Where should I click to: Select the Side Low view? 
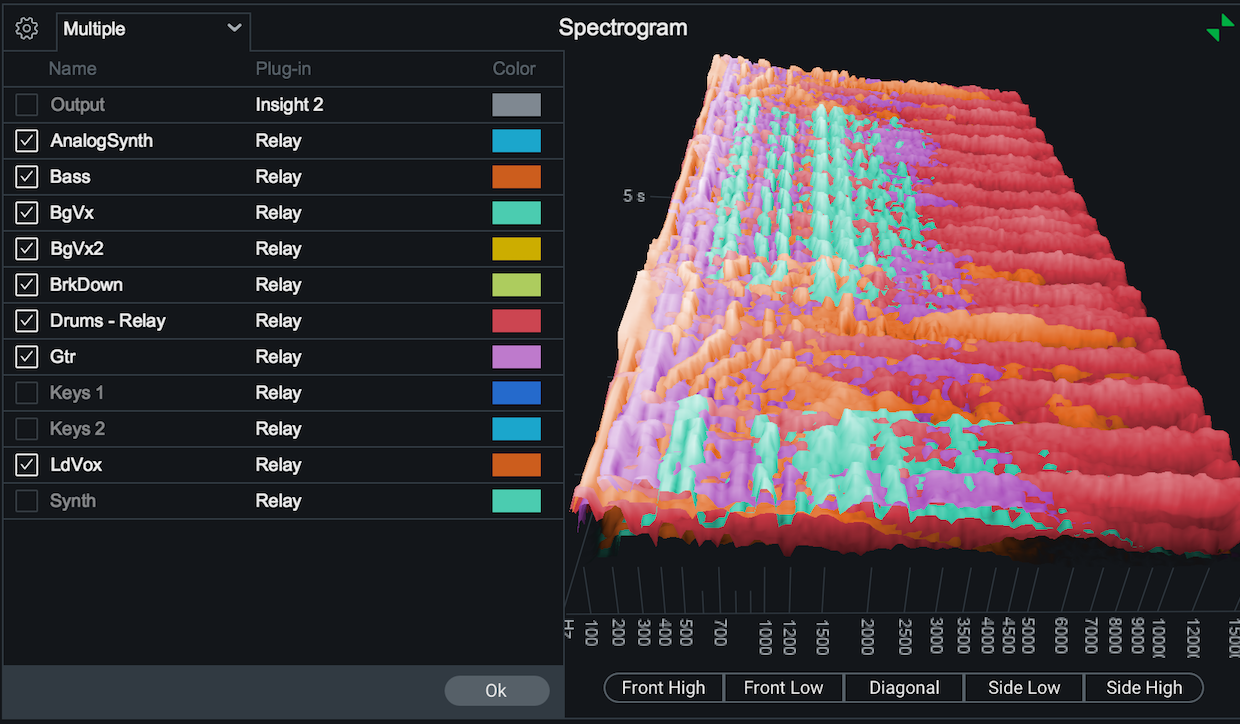(x=1024, y=688)
